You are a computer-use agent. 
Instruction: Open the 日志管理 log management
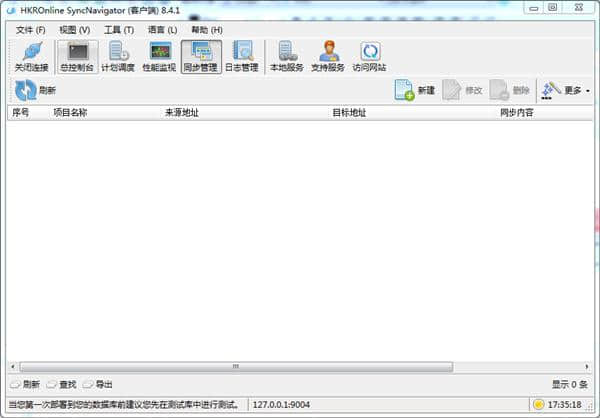click(242, 57)
